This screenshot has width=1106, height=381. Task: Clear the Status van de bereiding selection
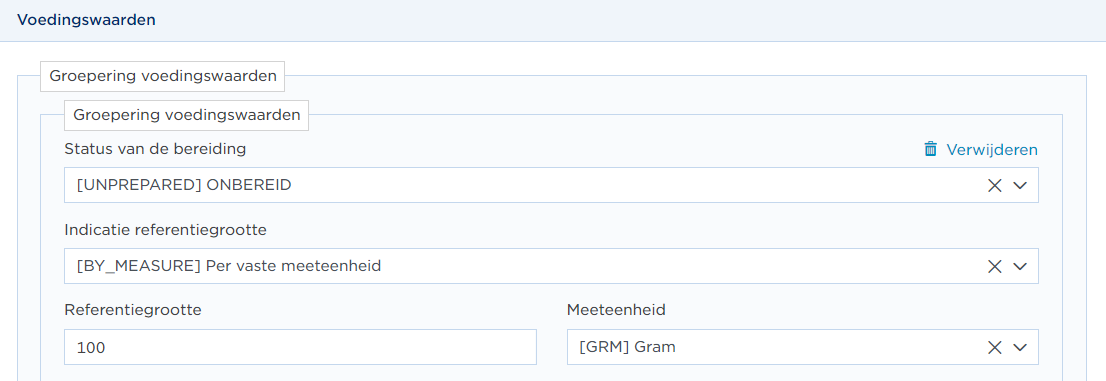(995, 186)
